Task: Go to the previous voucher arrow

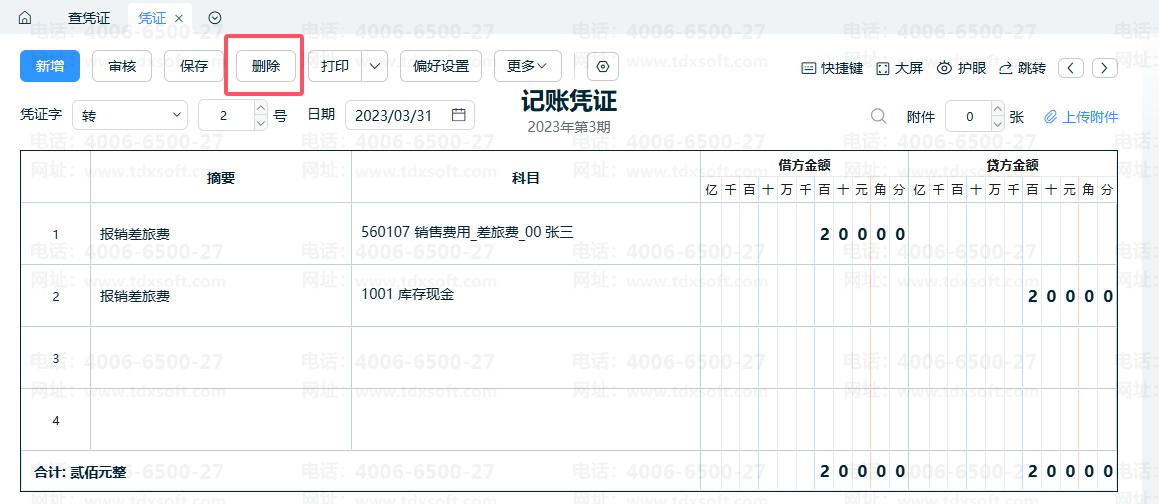Action: click(x=1071, y=68)
